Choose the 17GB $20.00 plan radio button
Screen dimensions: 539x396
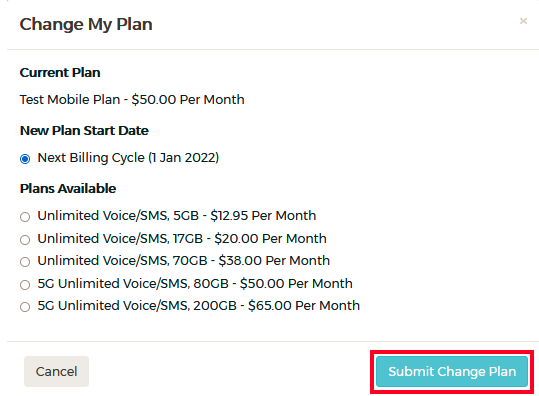(x=25, y=239)
